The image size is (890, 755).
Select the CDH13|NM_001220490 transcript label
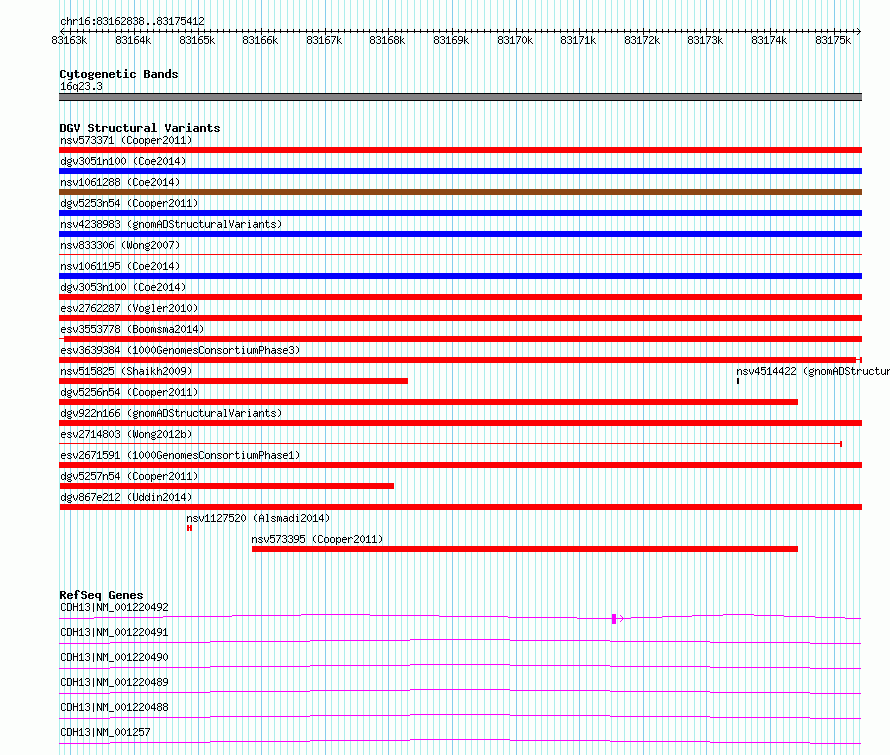[115, 657]
